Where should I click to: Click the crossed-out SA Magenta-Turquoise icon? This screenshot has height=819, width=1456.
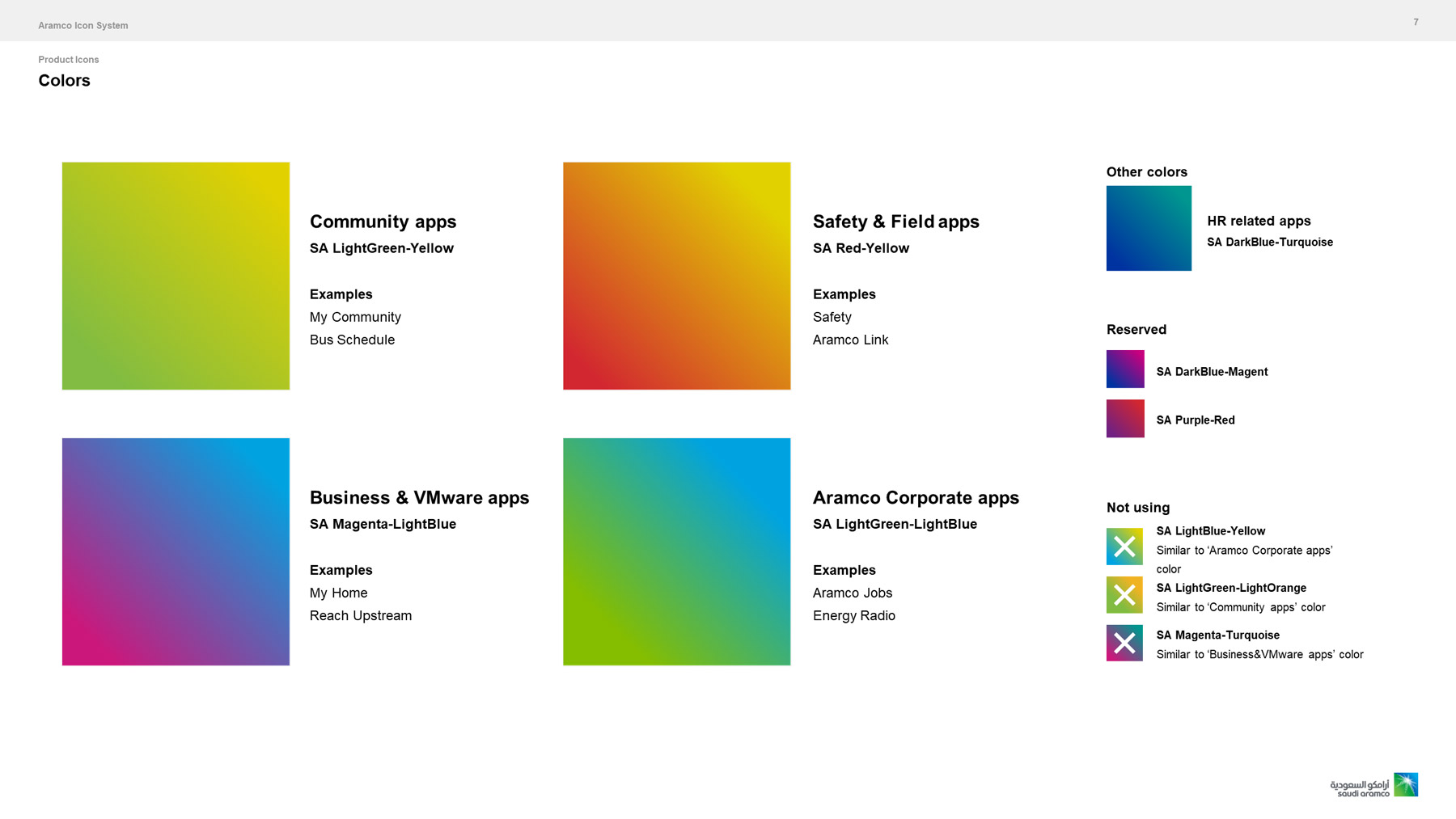coord(1124,643)
